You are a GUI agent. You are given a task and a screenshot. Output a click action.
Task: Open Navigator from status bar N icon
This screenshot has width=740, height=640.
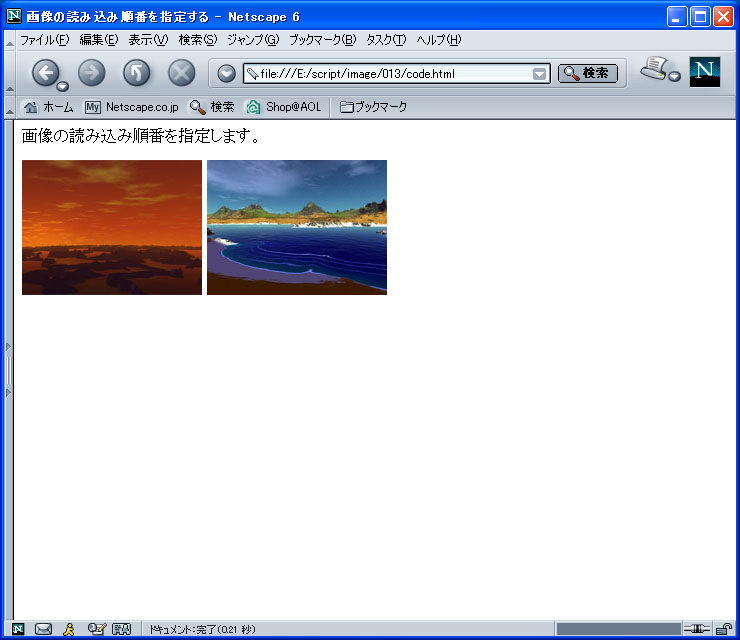[x=18, y=629]
